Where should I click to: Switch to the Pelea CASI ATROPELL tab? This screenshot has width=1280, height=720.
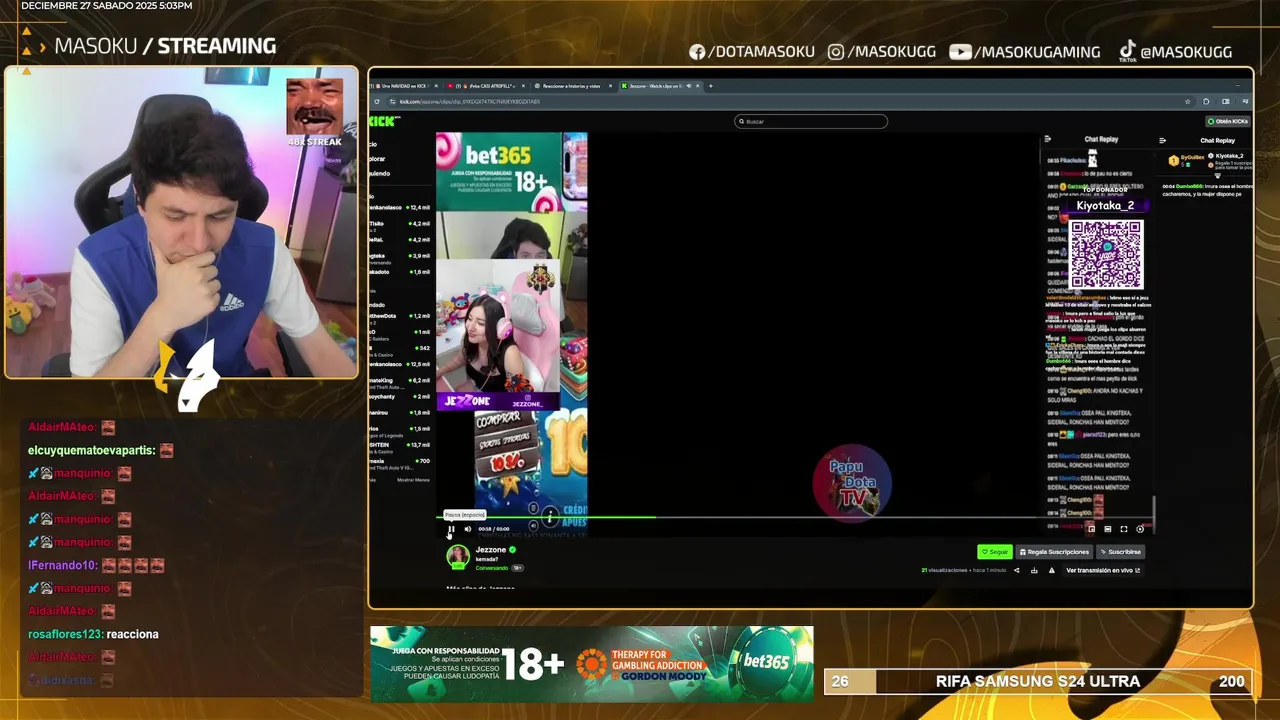[x=487, y=86]
